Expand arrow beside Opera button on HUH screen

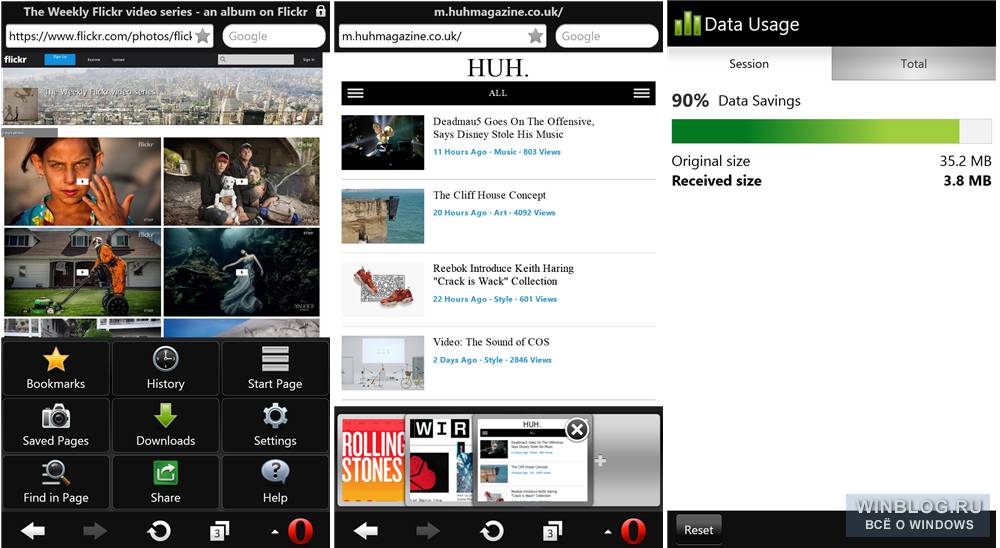pyautogui.click(x=607, y=531)
